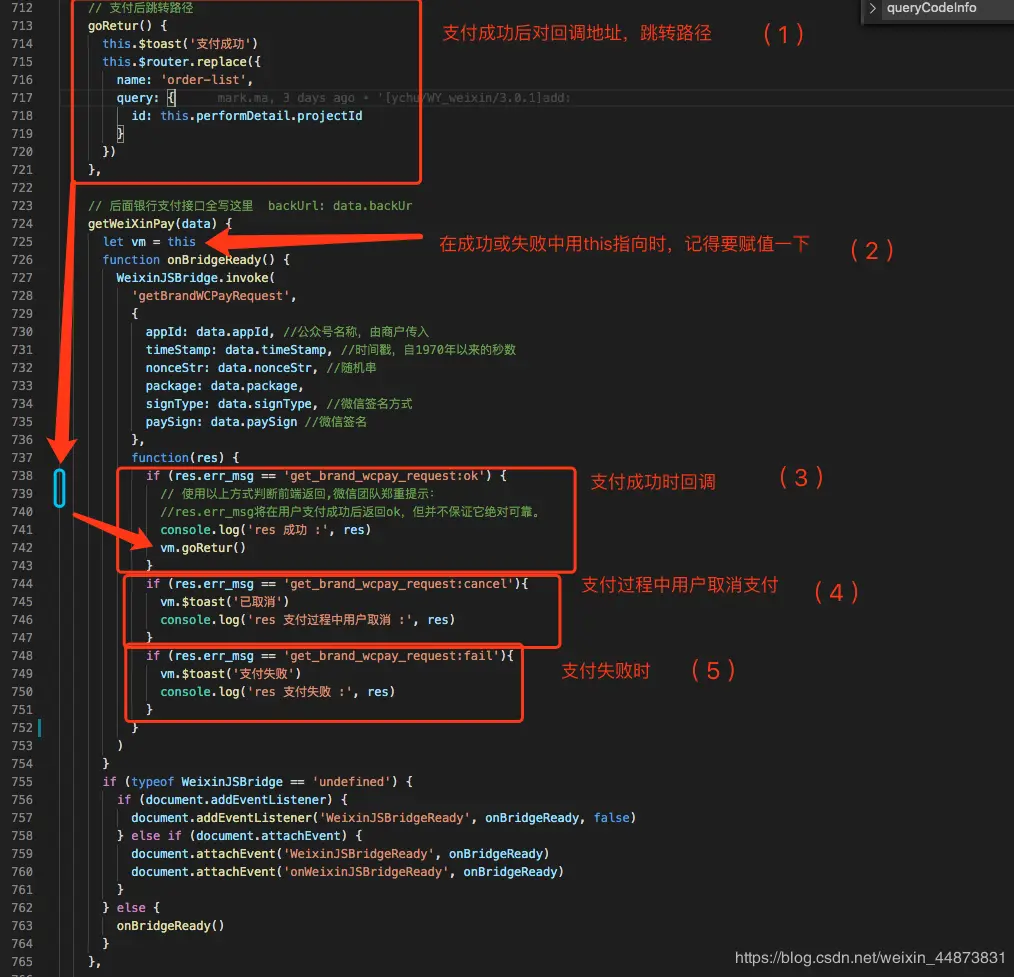Click the backUrl: data.backUr comment
1014x977 pixels.
(340, 206)
